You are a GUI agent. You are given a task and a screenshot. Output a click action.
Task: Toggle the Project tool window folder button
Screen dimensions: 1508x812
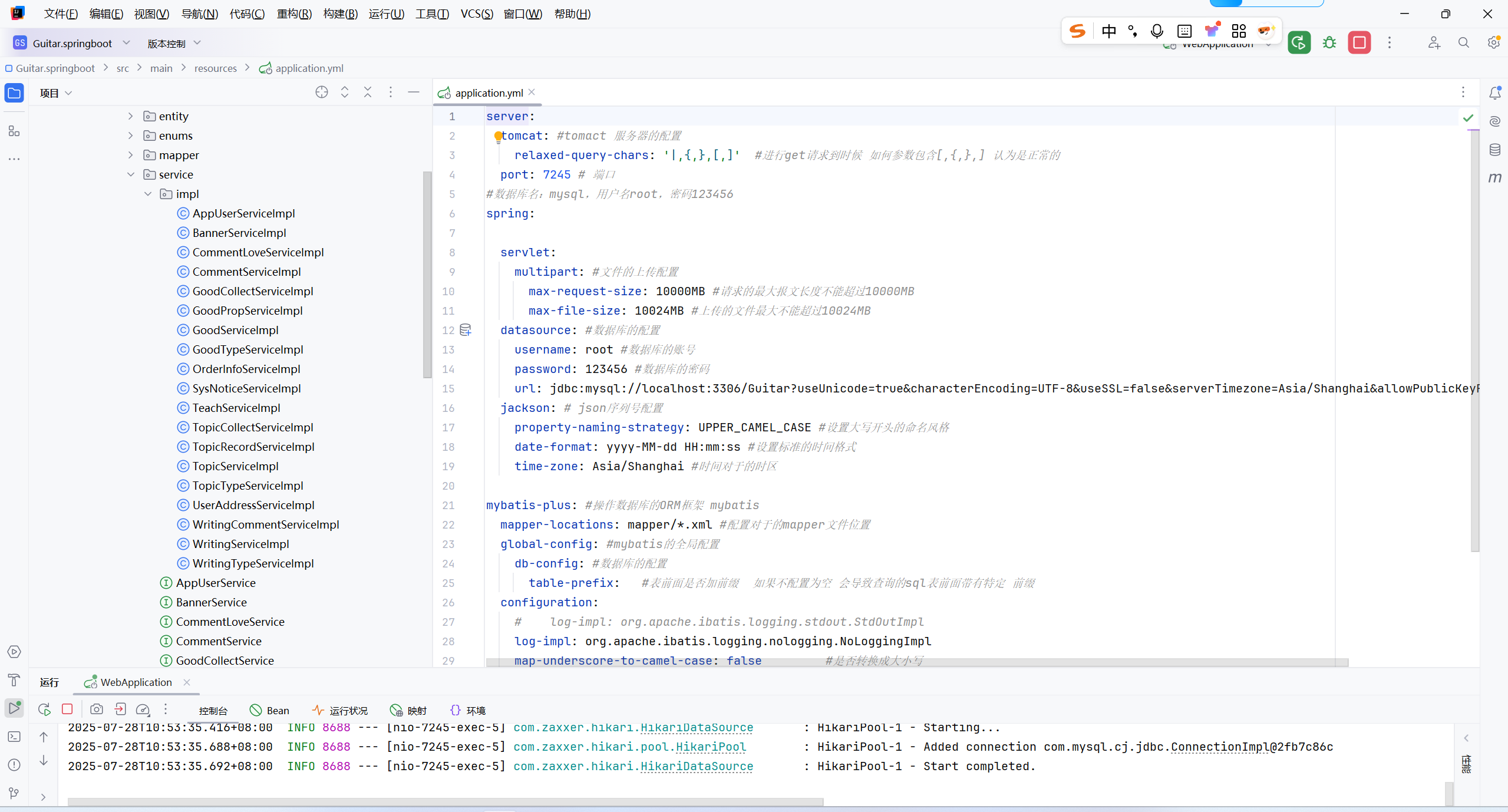pyautogui.click(x=14, y=93)
